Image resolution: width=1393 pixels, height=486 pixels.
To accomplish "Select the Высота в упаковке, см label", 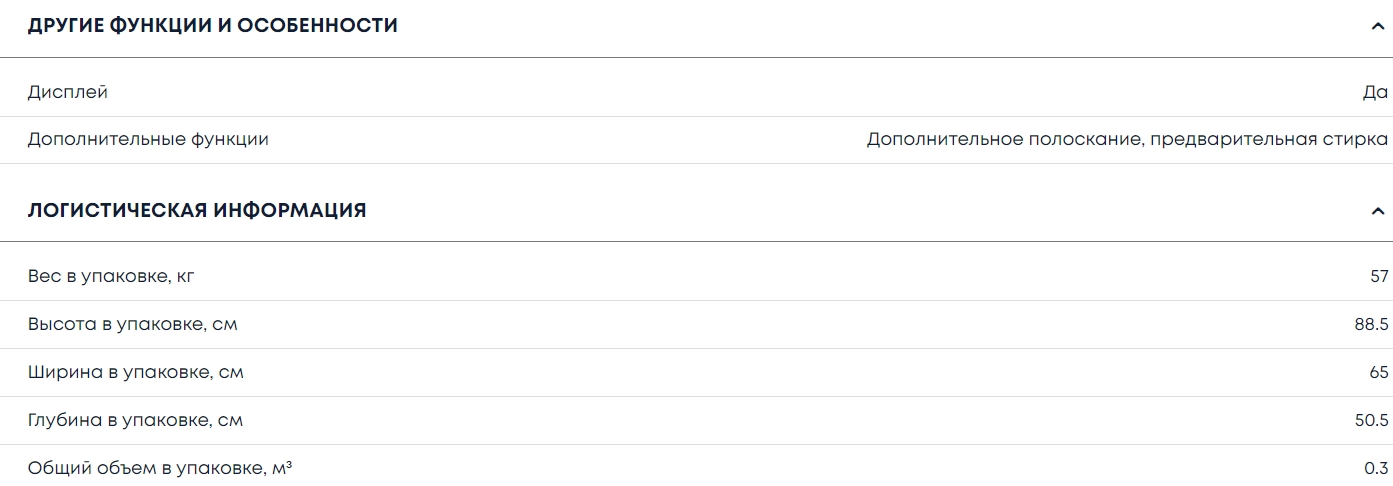I will pyautogui.click(x=133, y=324).
